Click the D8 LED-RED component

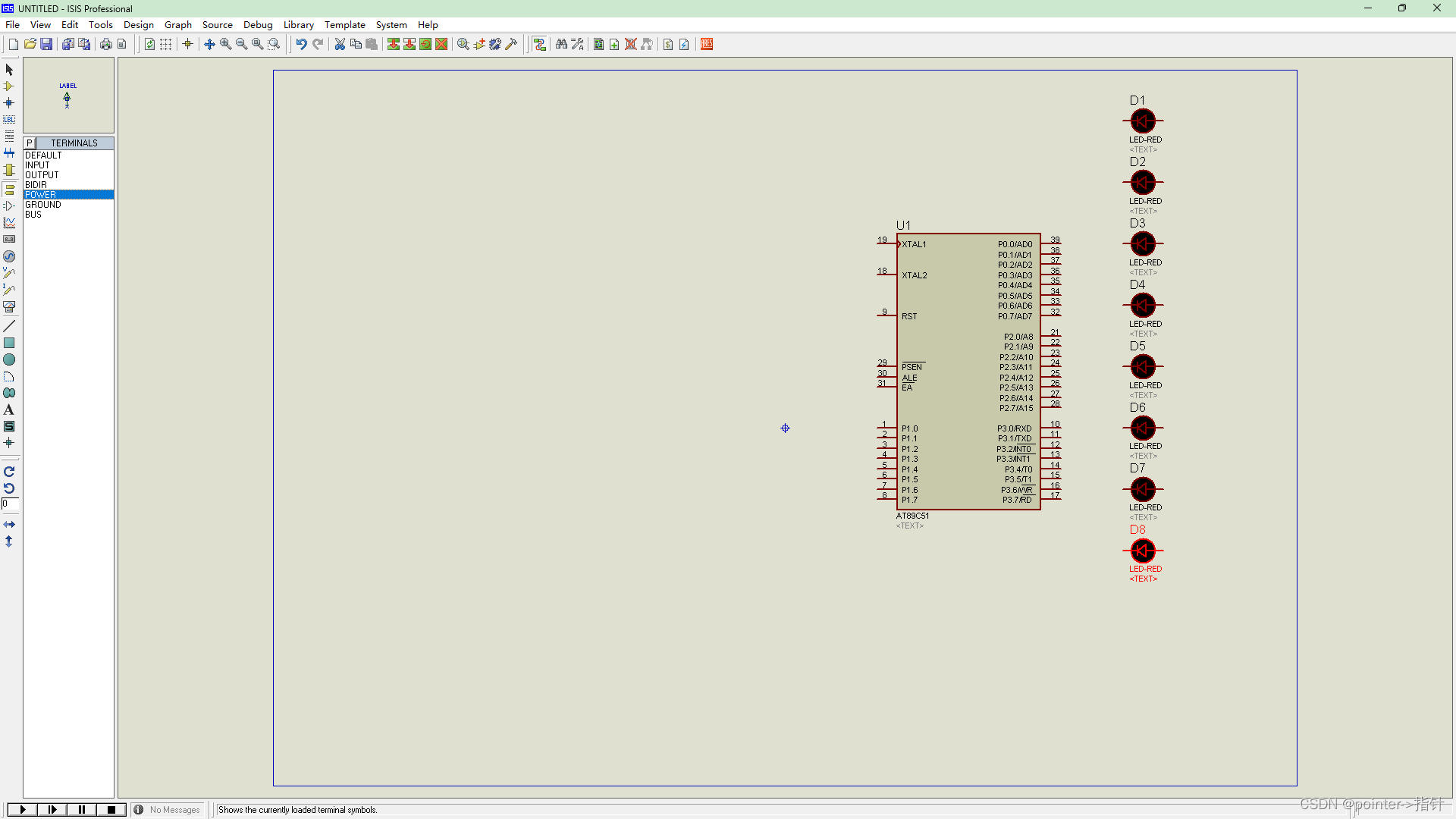(x=1143, y=551)
